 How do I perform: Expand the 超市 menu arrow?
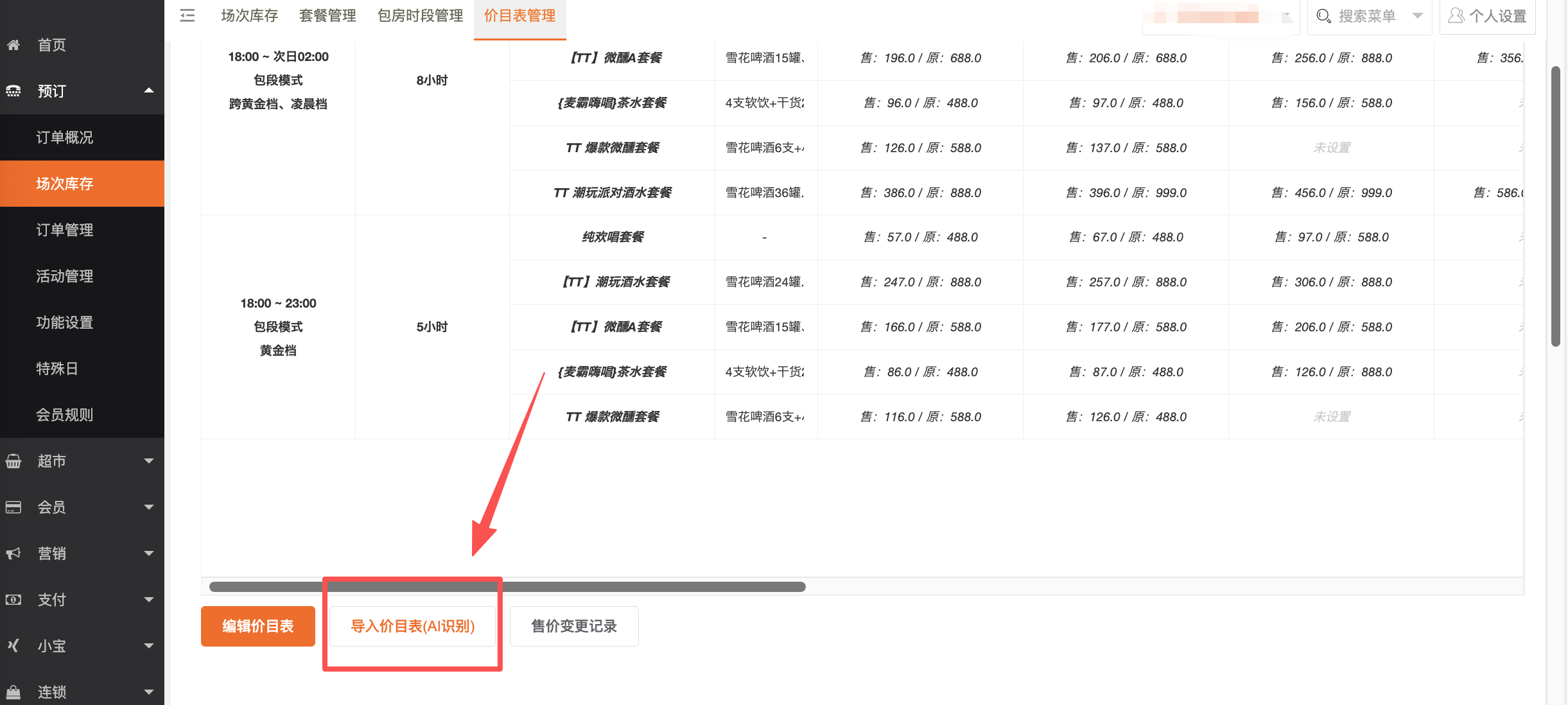pyautogui.click(x=149, y=461)
